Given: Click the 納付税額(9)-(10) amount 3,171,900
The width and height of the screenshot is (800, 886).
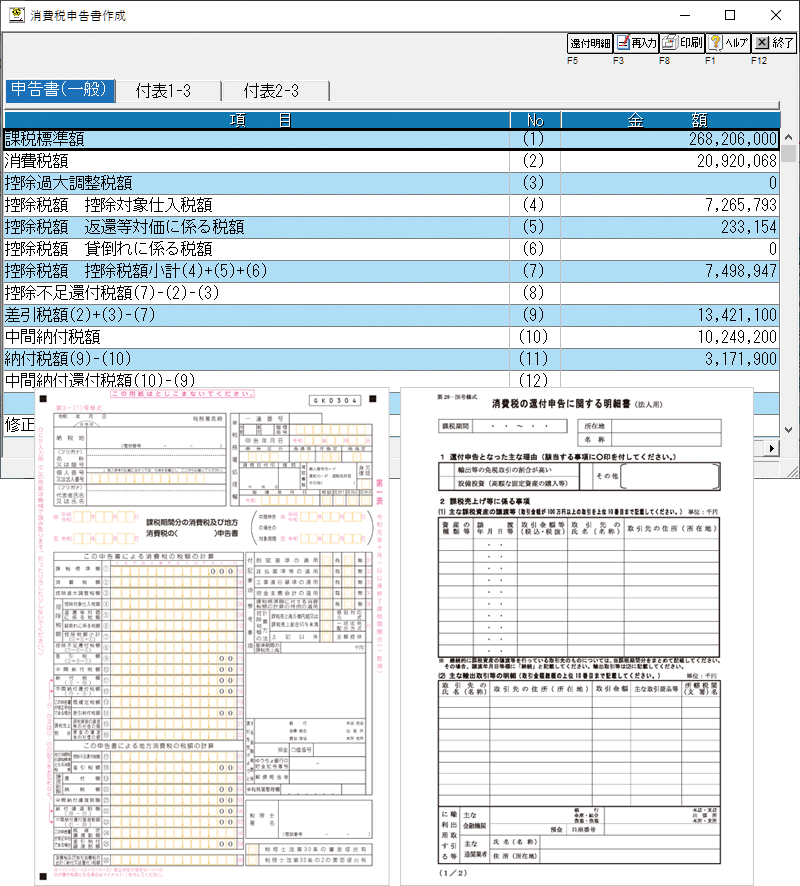Looking at the screenshot, I should tap(670, 358).
